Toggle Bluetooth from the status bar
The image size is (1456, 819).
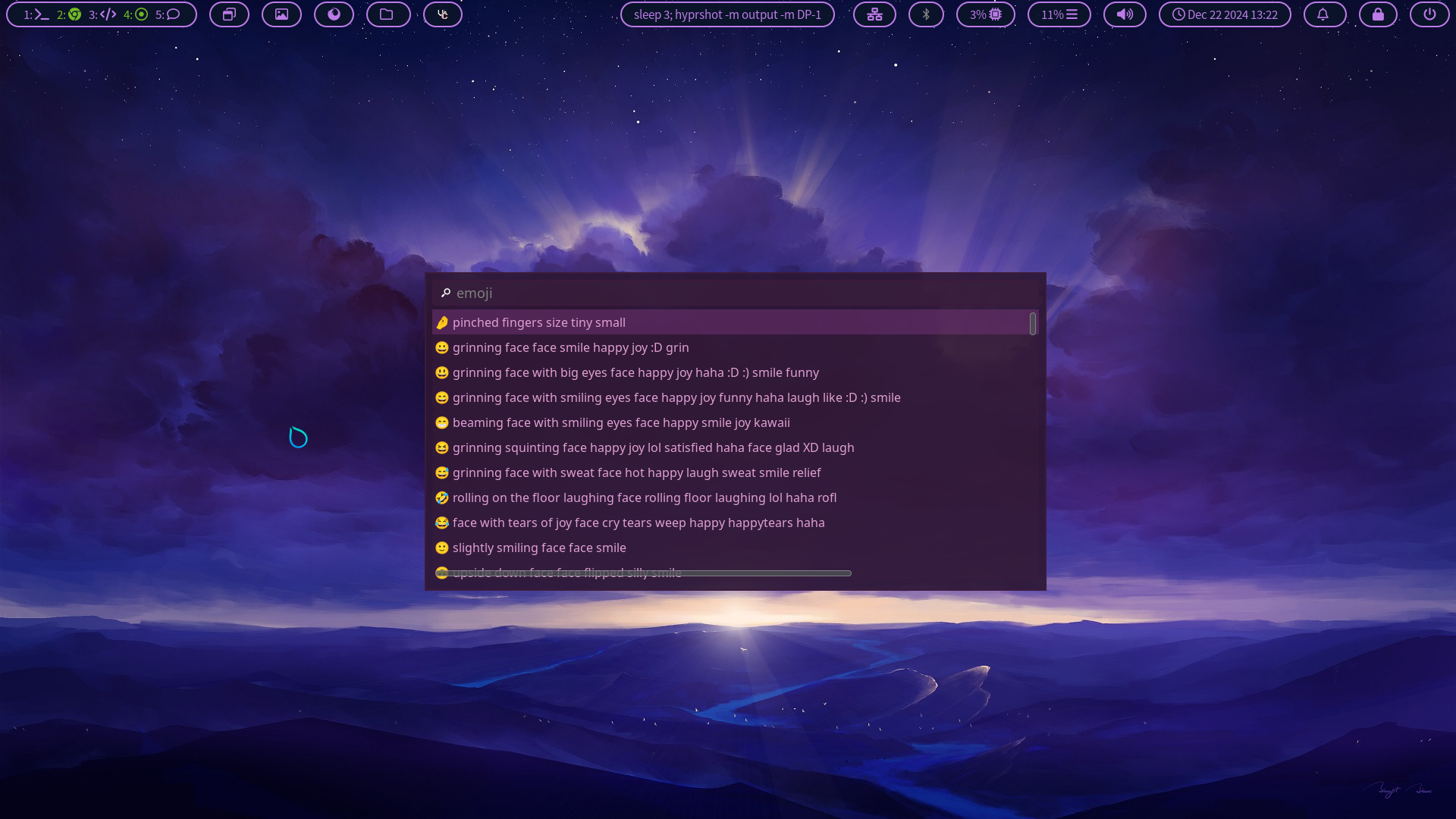(x=926, y=14)
